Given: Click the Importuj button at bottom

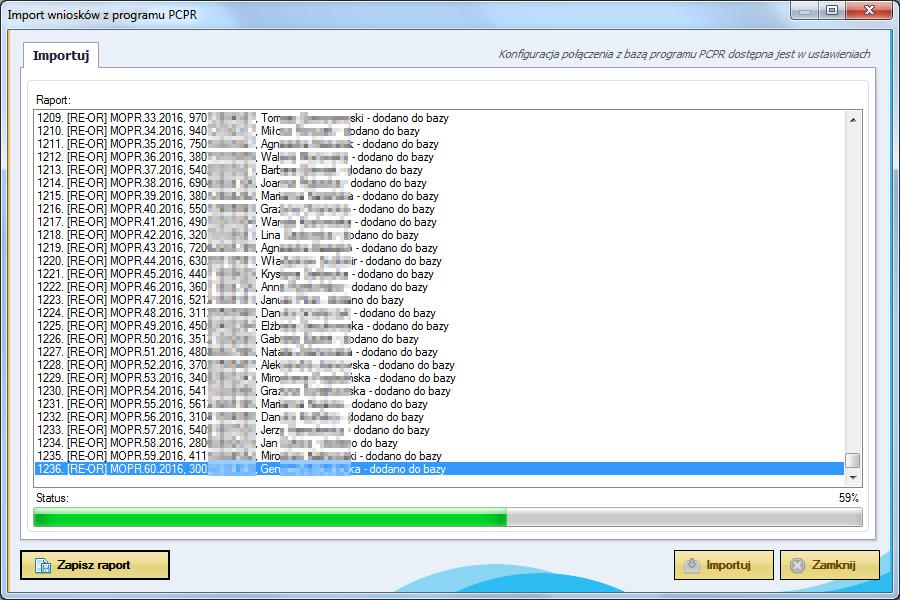Looking at the screenshot, I should tap(723, 565).
